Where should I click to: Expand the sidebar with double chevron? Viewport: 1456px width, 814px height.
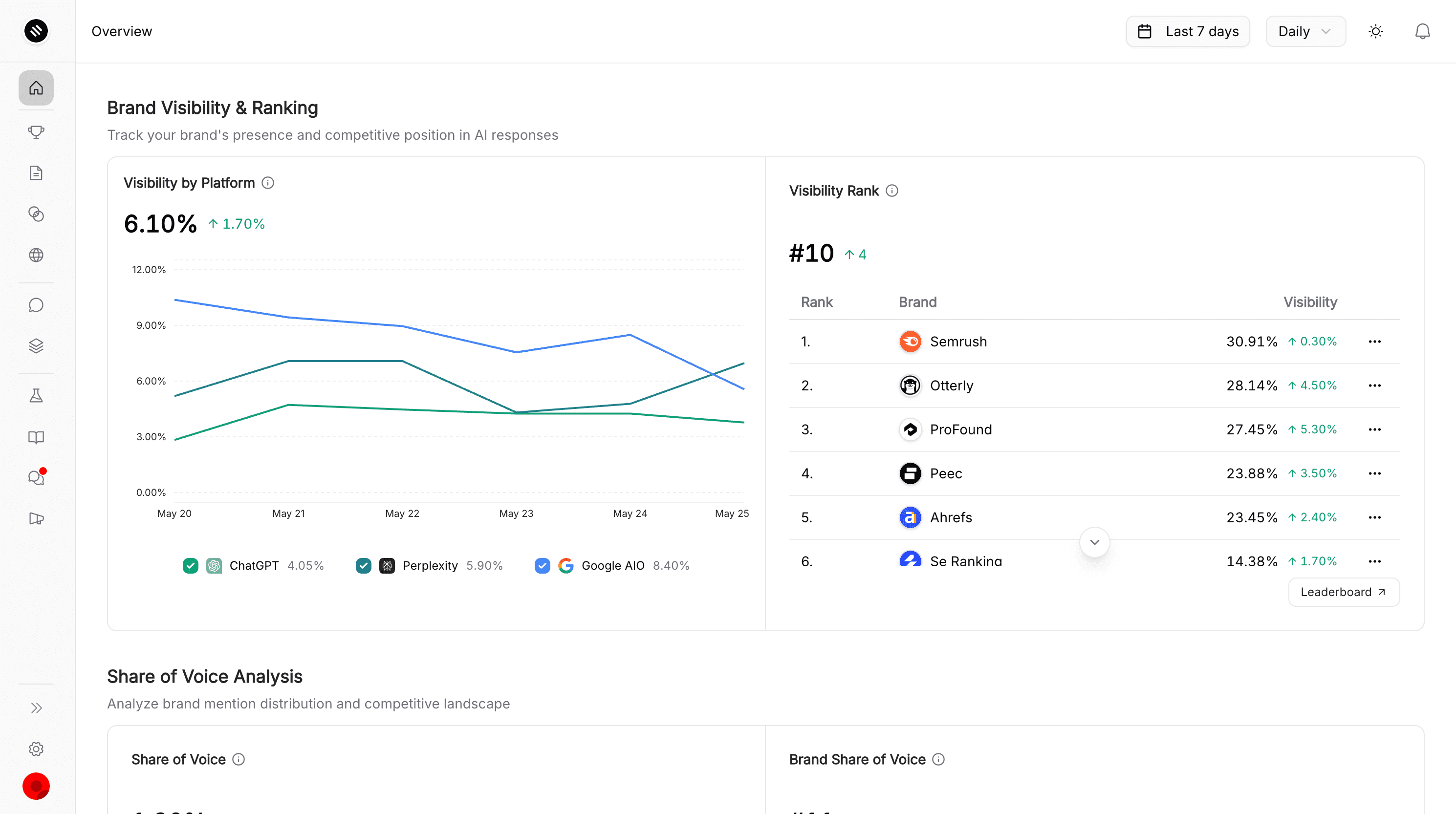[x=36, y=708]
